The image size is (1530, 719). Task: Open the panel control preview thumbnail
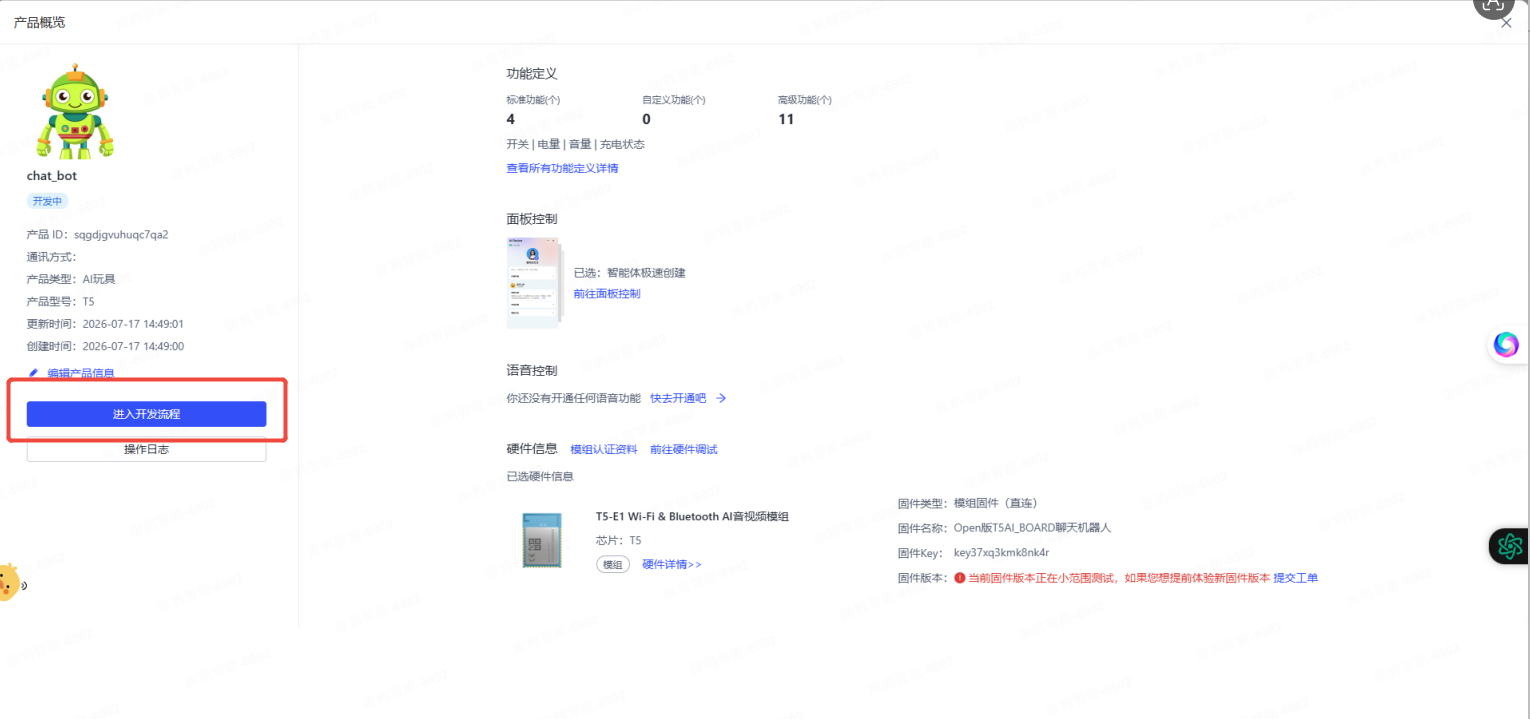[534, 283]
